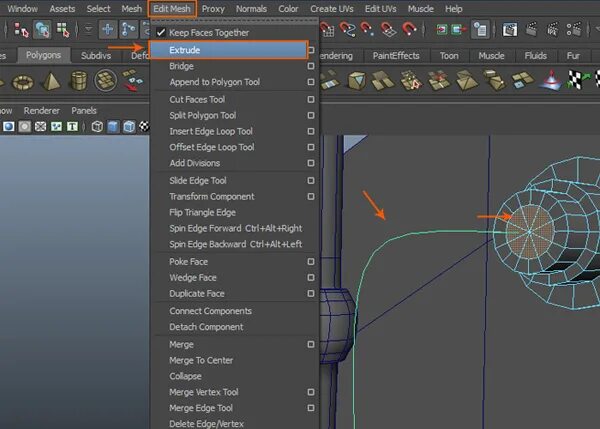Select Append to Polygon Tool
Viewport: 600px width, 429px height.
pos(214,82)
